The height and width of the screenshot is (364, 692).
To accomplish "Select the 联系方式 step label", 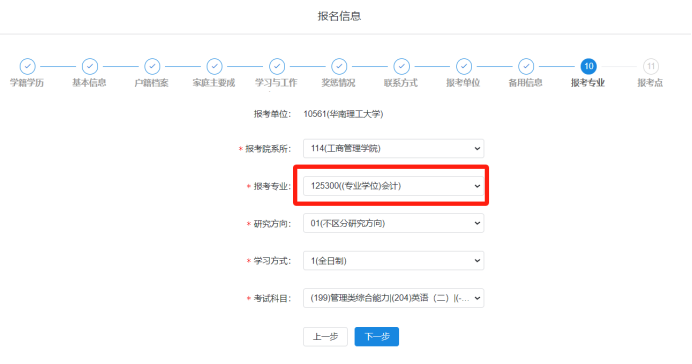I will click(401, 83).
